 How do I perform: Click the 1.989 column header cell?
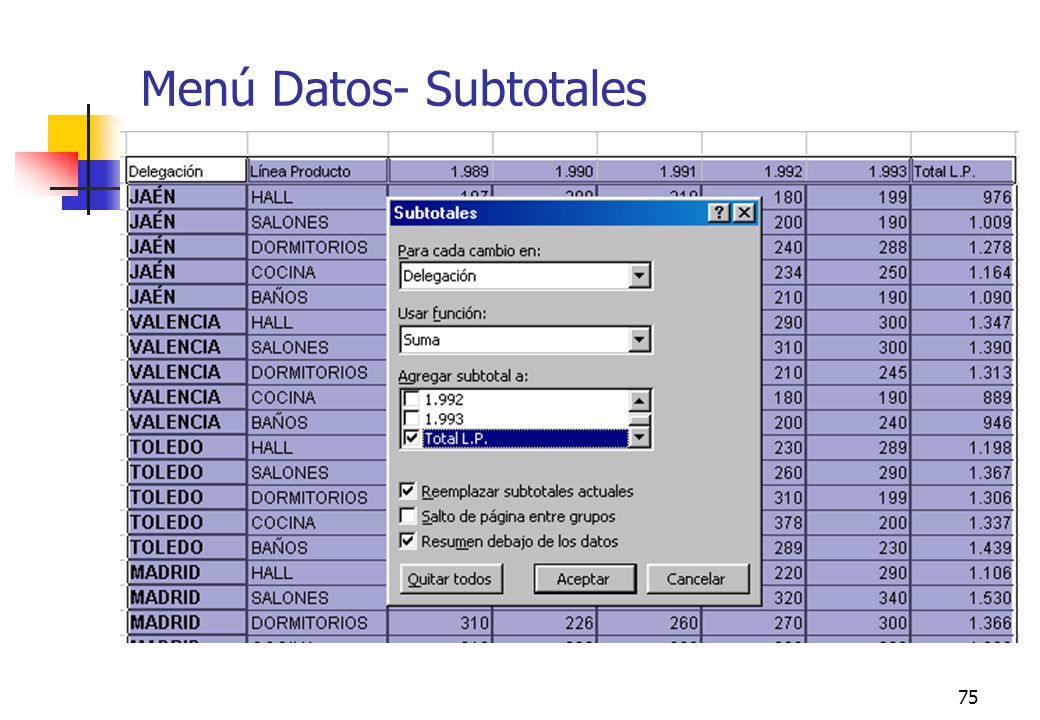click(440, 171)
